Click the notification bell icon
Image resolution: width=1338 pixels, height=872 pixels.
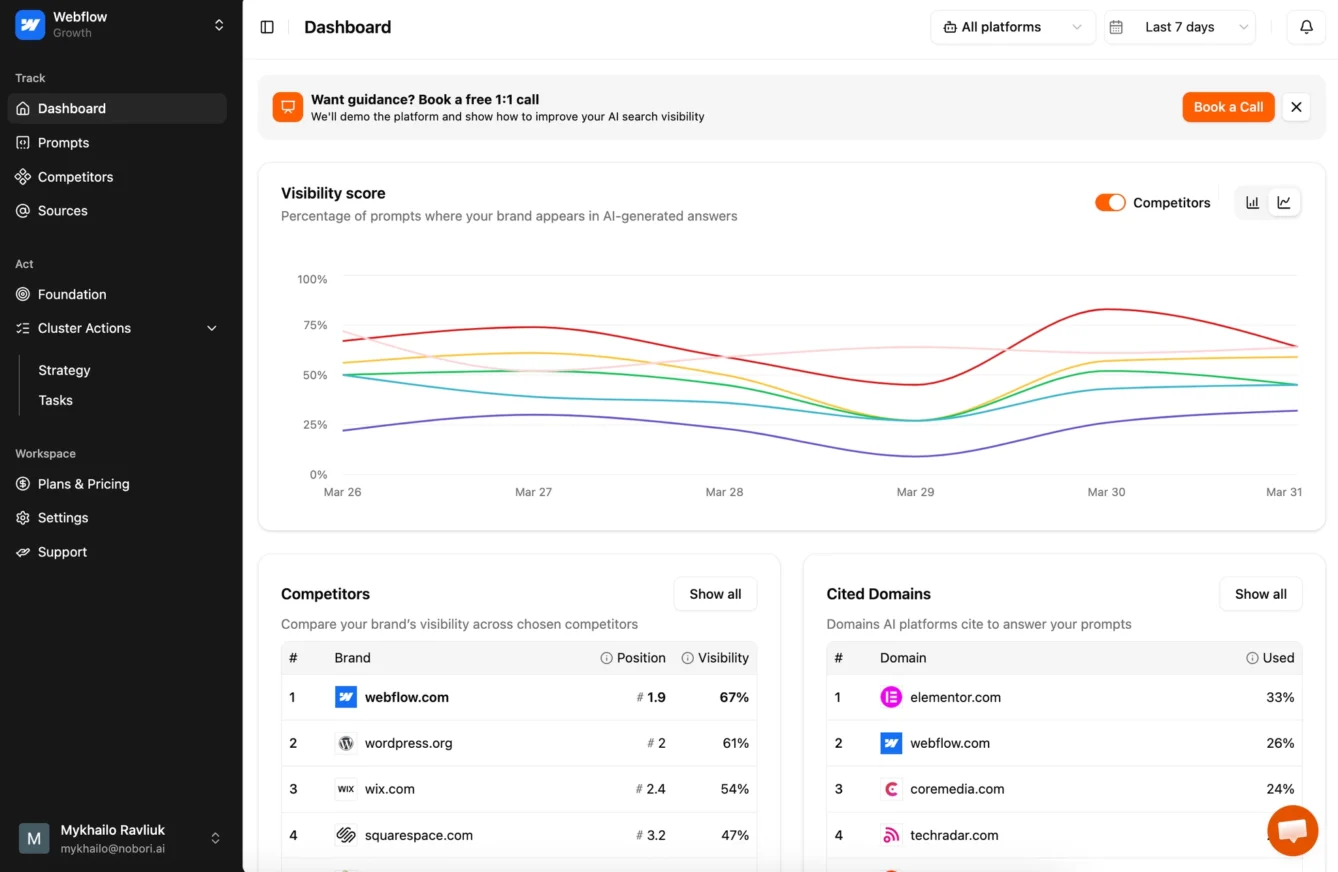pos(1306,27)
